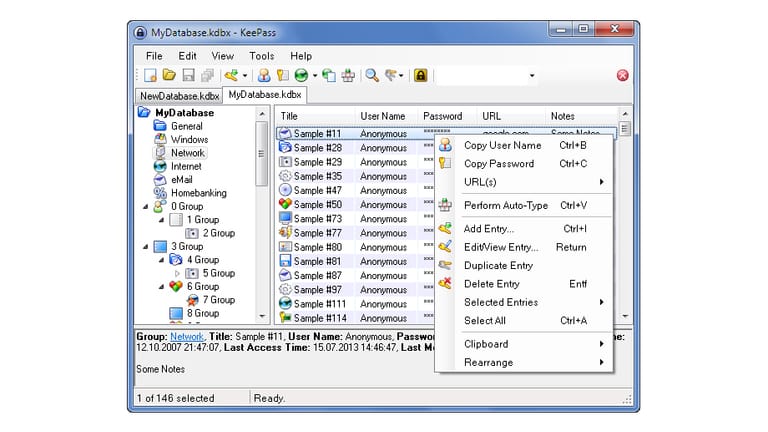Click the Copy User Name icon in context menu

click(445, 145)
